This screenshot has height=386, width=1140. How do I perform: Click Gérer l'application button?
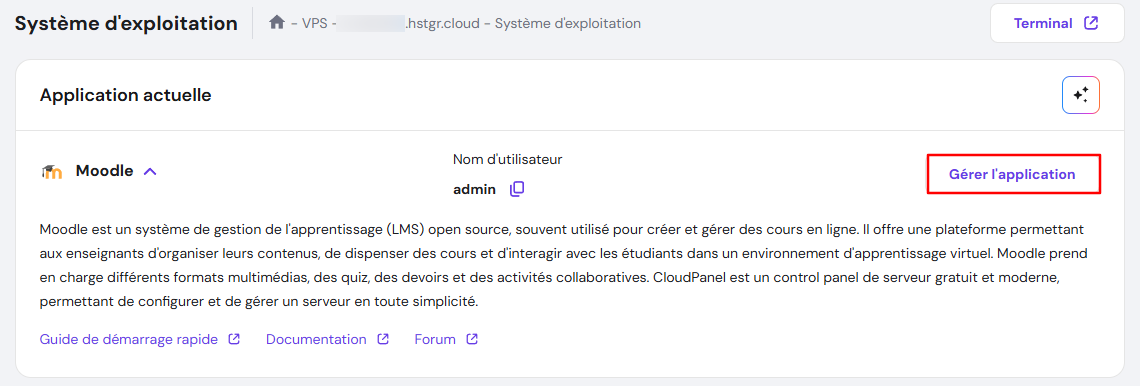(x=1012, y=174)
